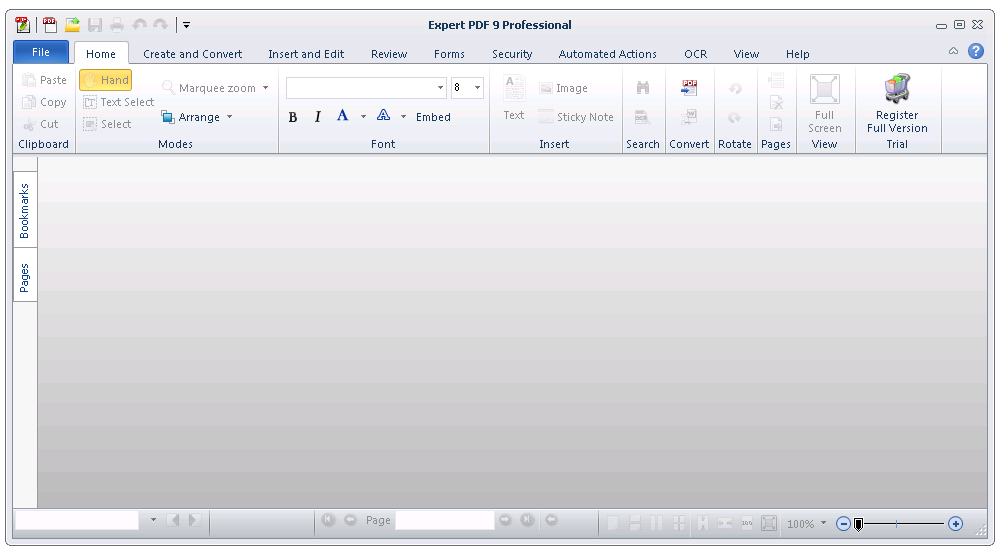Toggle Bold formatting
The image size is (1001, 558).
point(293,117)
